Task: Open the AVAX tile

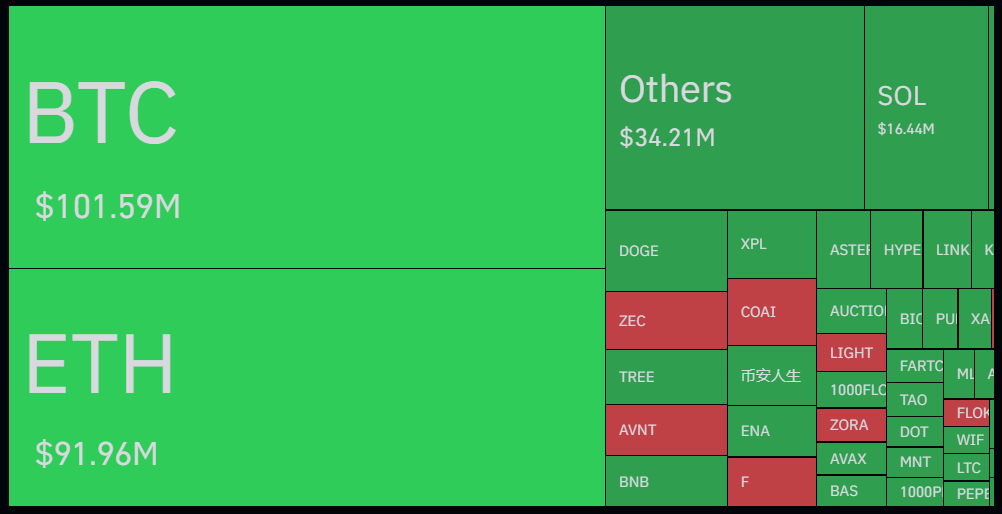Action: 851,460
